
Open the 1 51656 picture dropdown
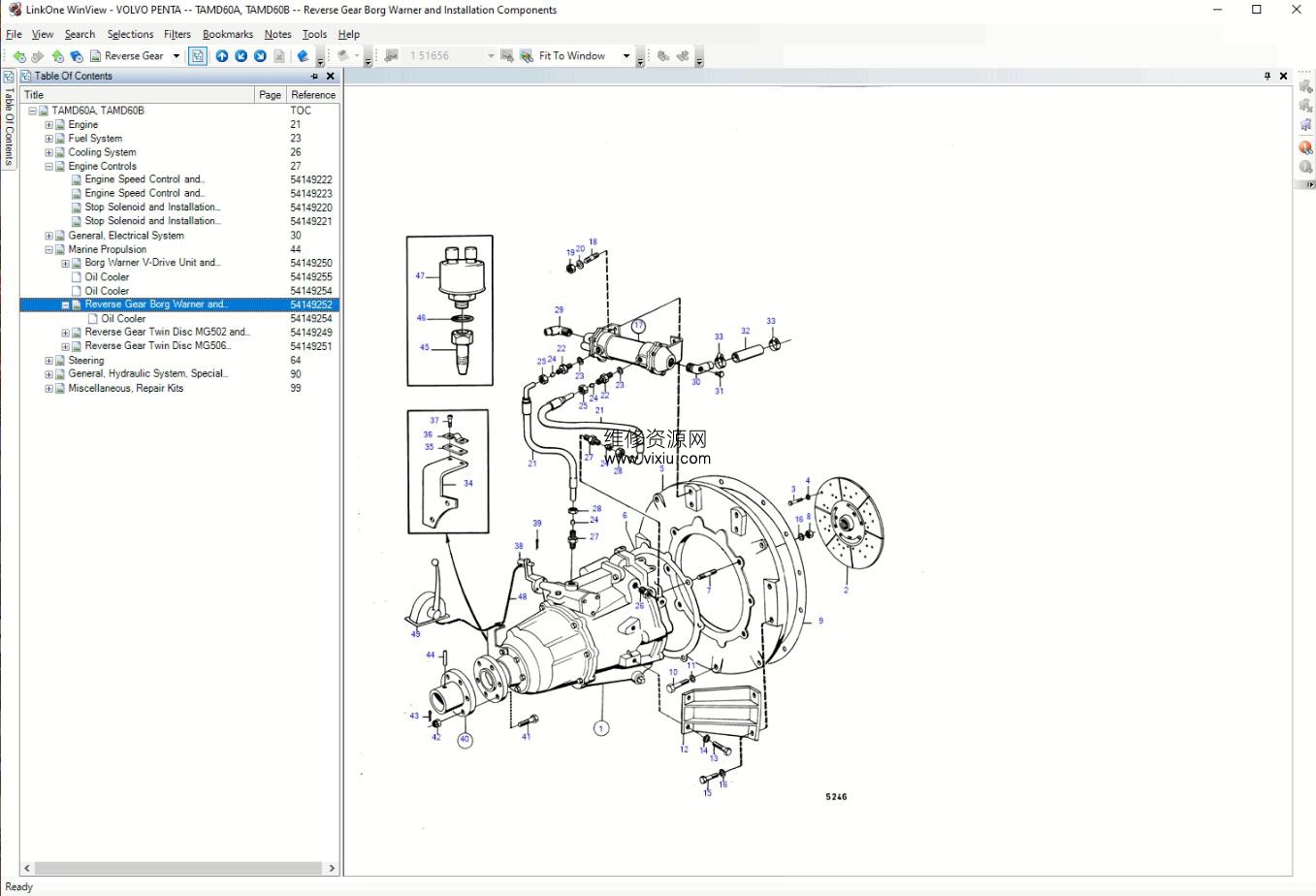(492, 56)
